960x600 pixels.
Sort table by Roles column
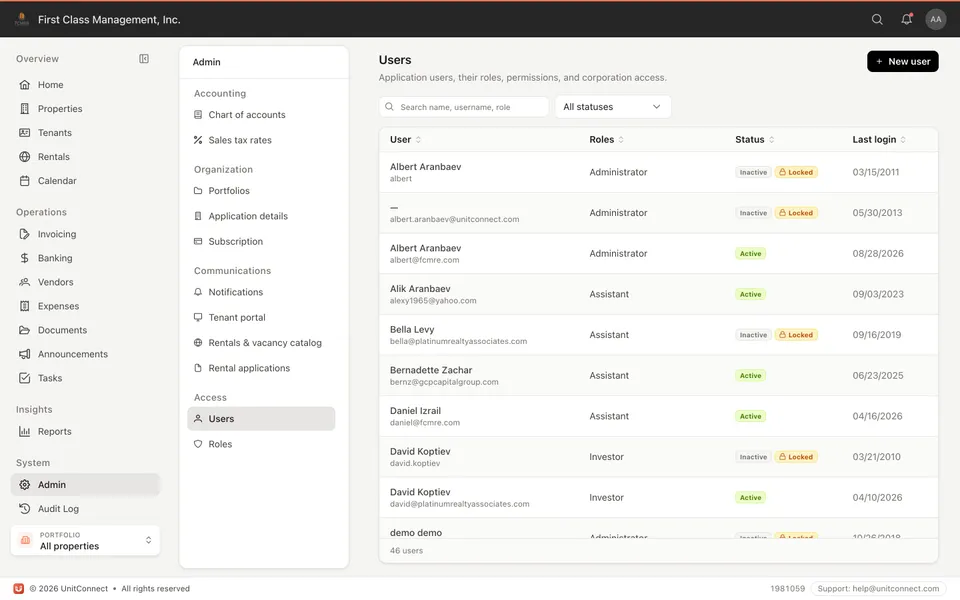click(606, 140)
